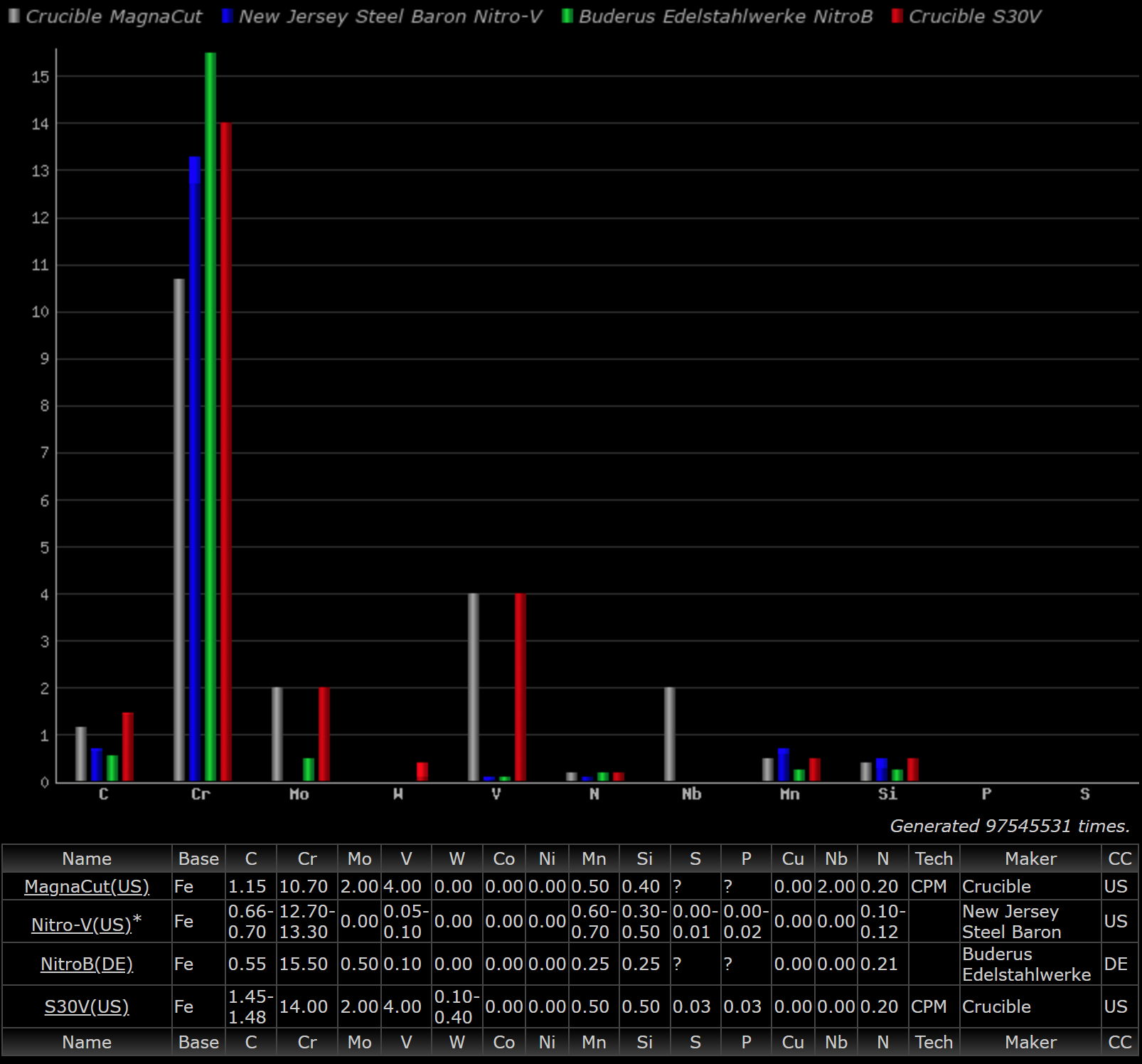The image size is (1142, 1064).
Task: Click the Buderus Edelstahlwerke NitroB legend label
Action: point(725,16)
